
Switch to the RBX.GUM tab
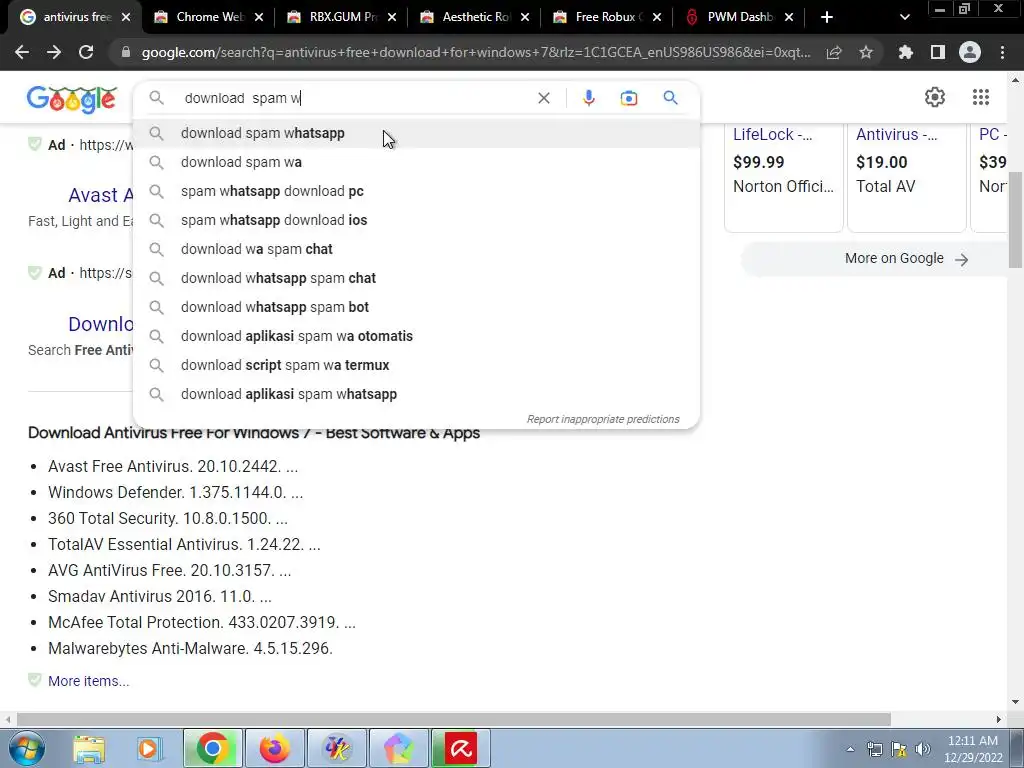point(342,17)
